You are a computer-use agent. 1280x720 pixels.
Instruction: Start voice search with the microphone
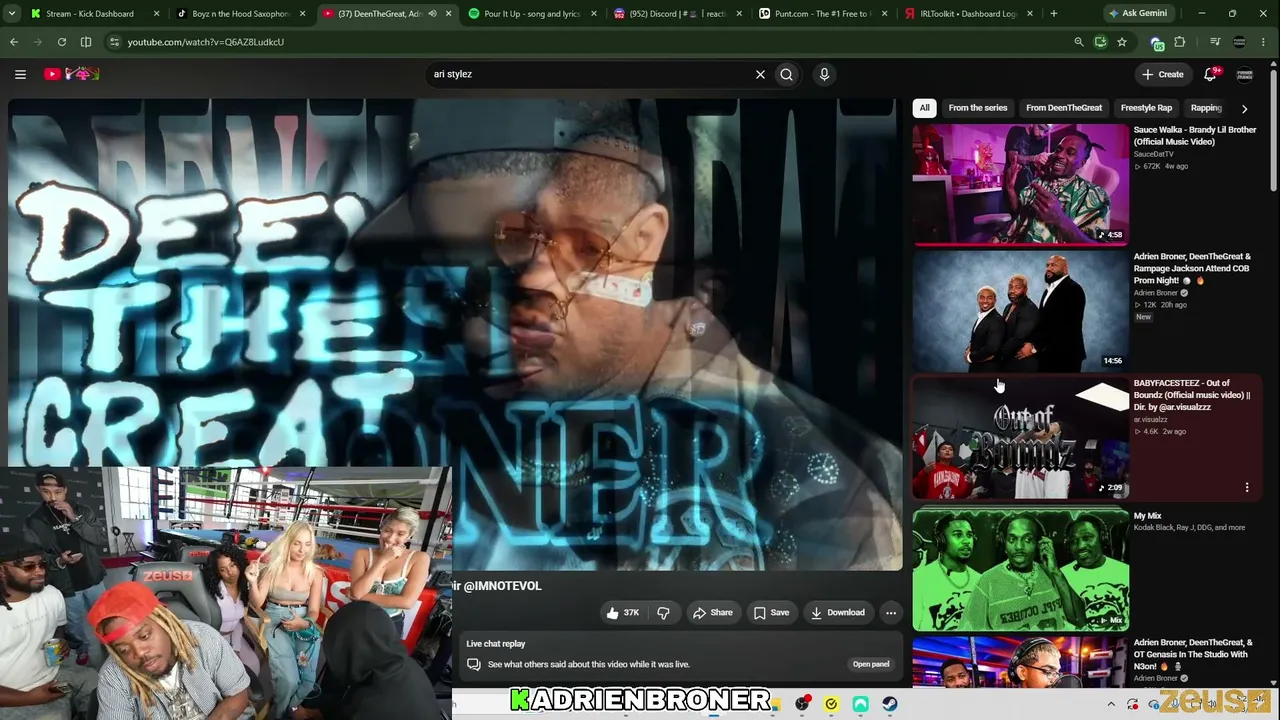[x=824, y=74]
